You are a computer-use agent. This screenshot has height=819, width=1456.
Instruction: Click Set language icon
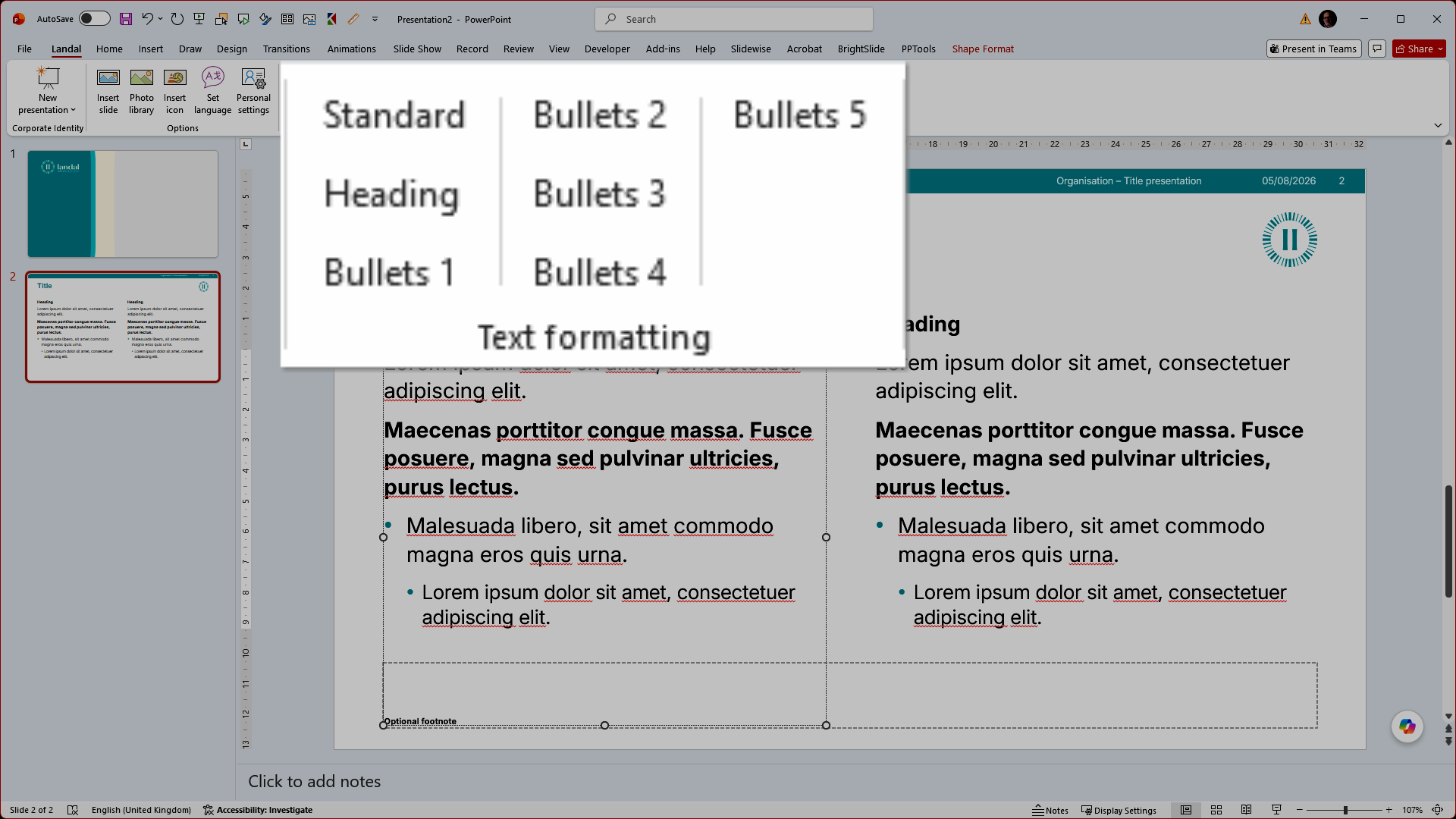tap(213, 91)
